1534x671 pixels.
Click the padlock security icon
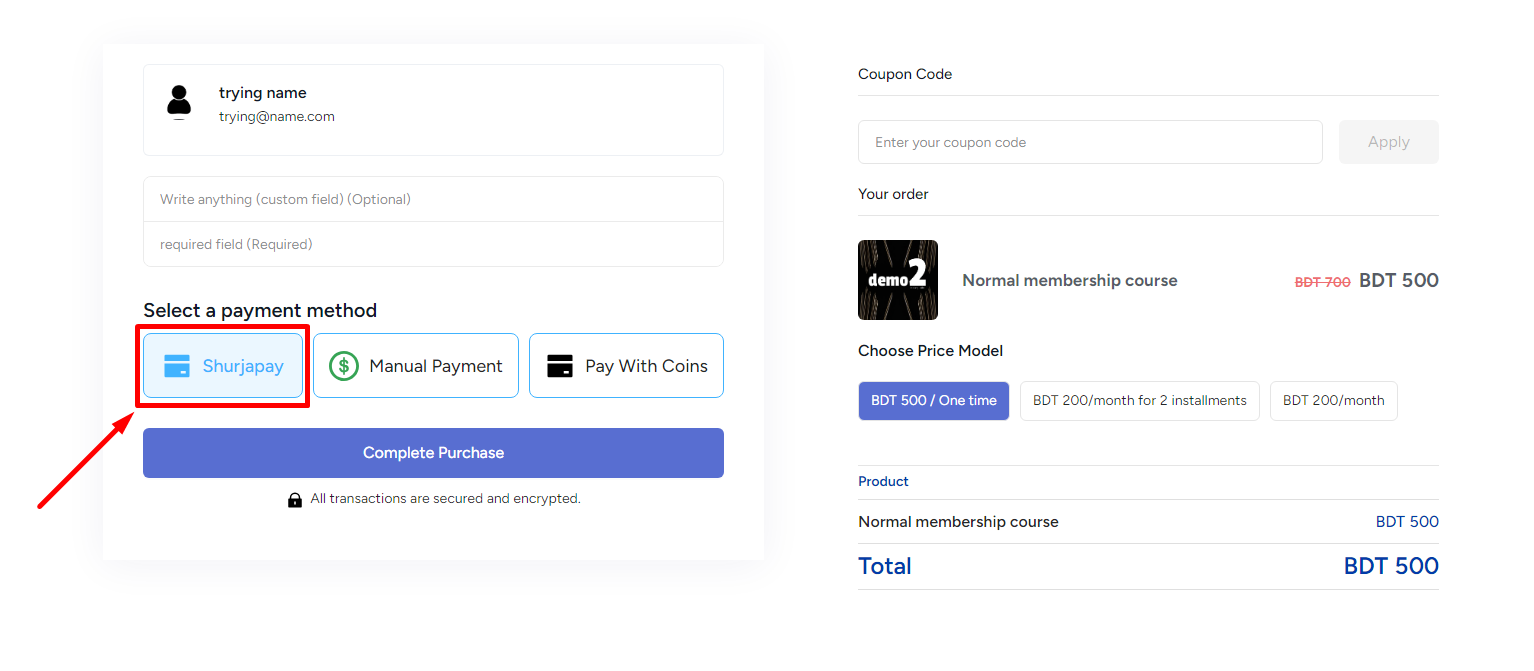(x=295, y=499)
